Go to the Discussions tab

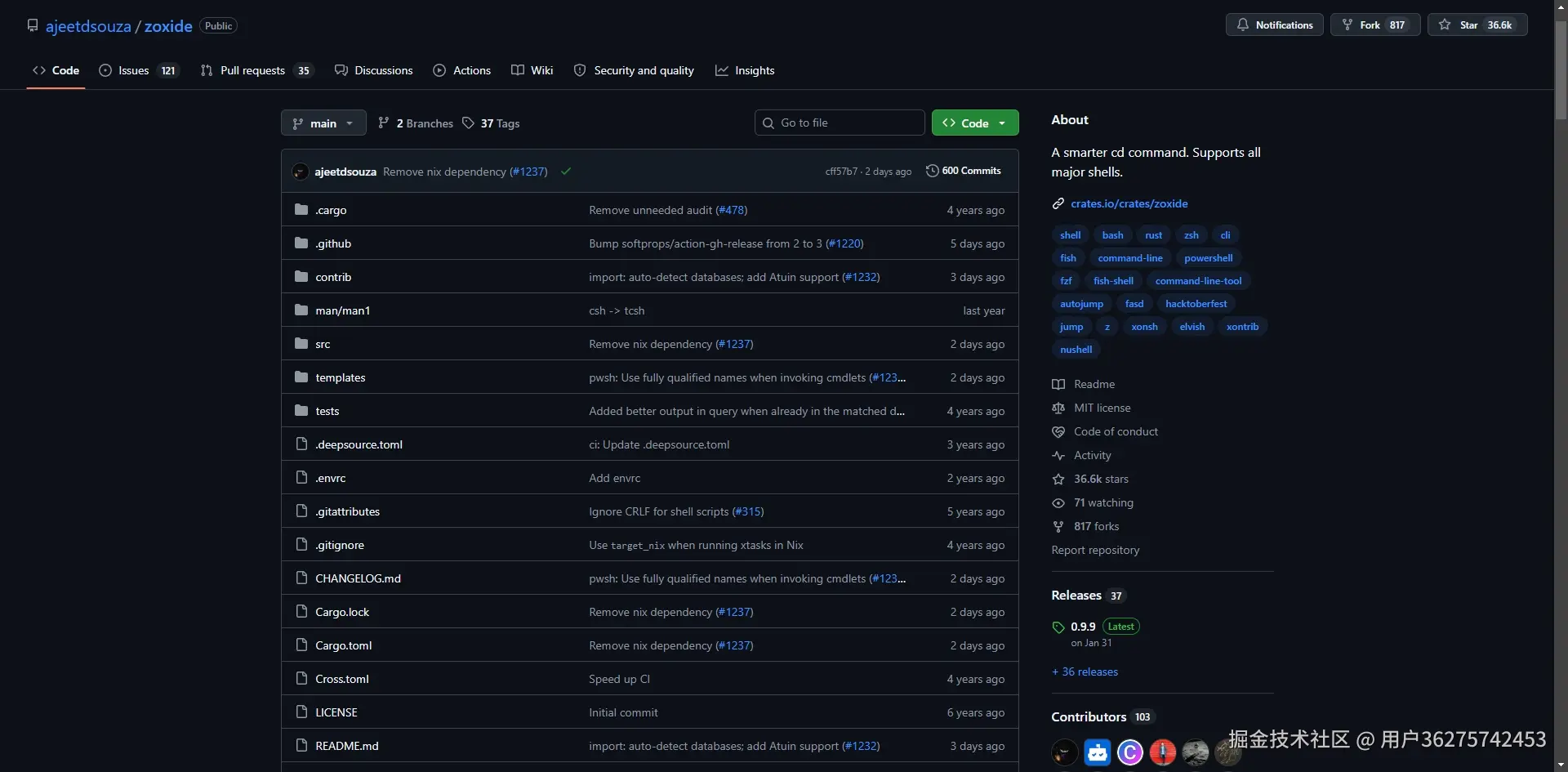tap(374, 70)
